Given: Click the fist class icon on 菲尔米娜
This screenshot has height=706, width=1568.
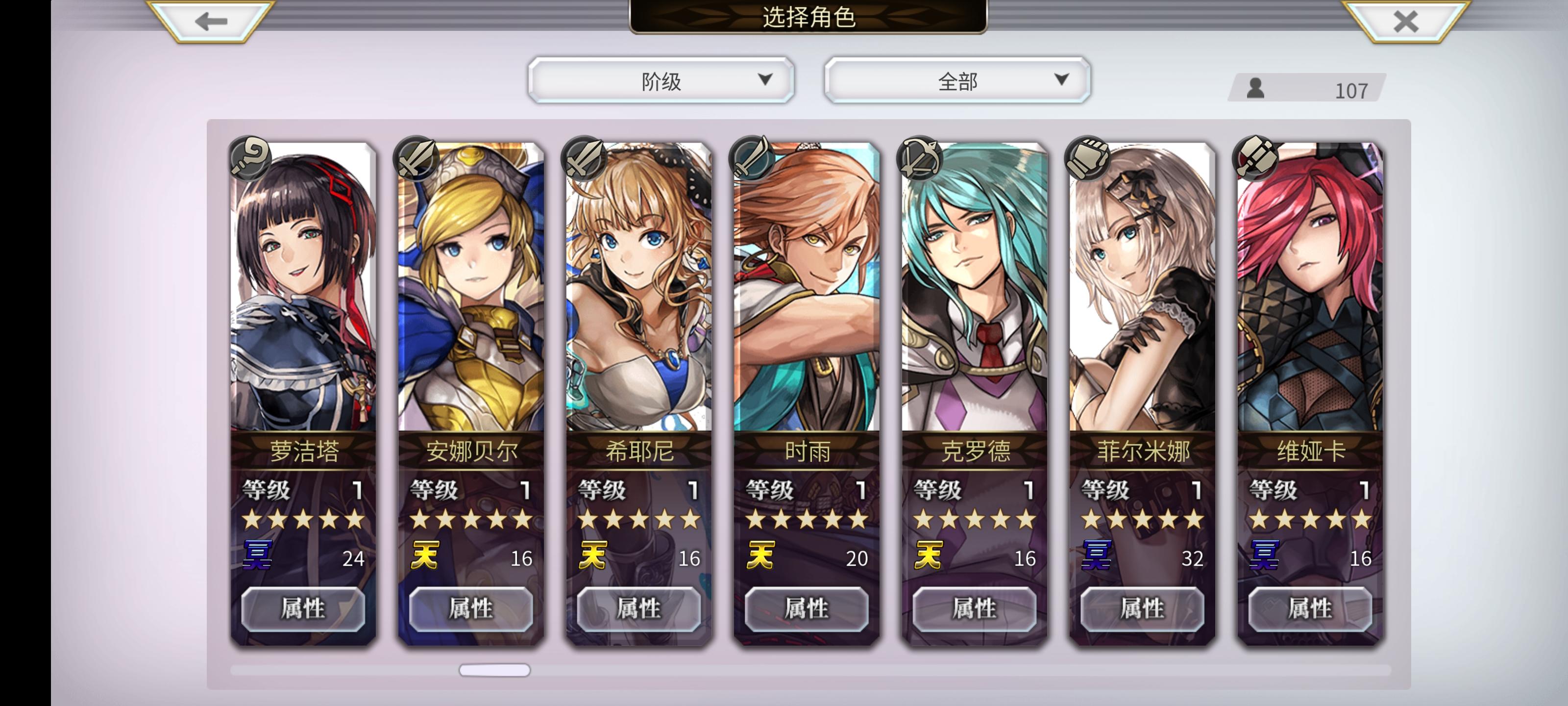Looking at the screenshot, I should (1088, 158).
